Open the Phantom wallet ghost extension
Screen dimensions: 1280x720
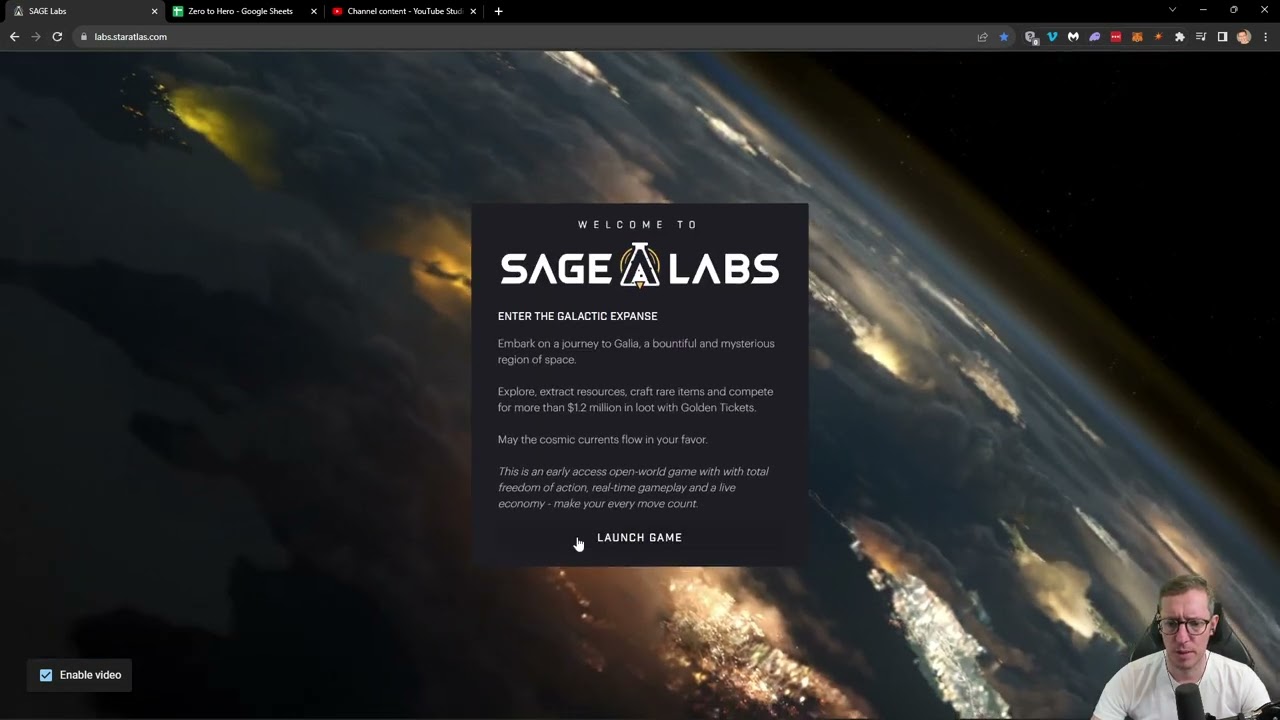(x=1095, y=37)
